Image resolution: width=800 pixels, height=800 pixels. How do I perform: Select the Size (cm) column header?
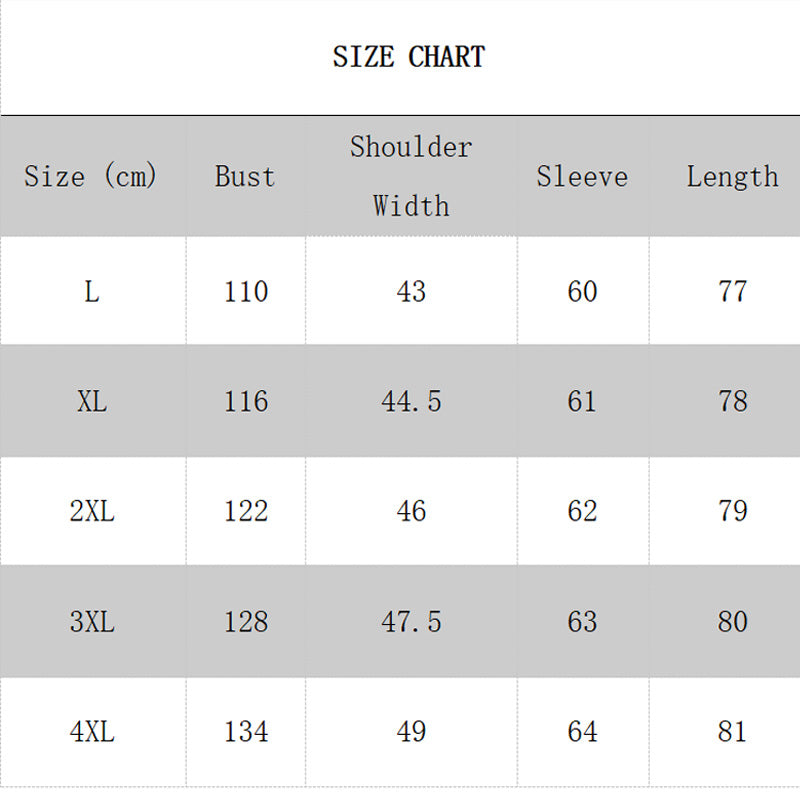click(x=91, y=177)
